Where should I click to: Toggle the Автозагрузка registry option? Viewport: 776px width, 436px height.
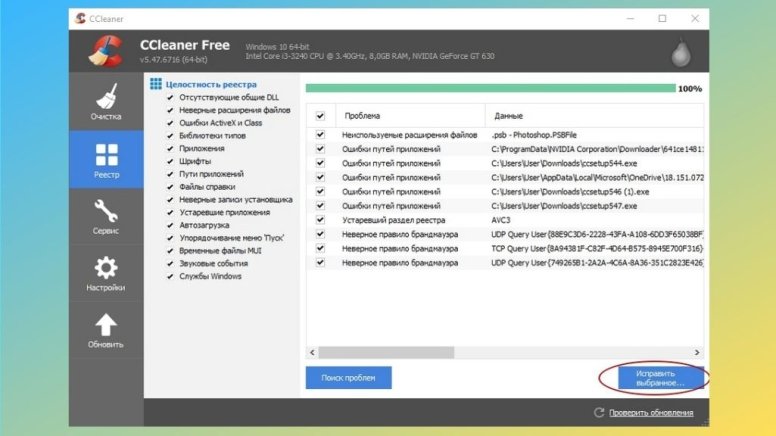pos(170,225)
